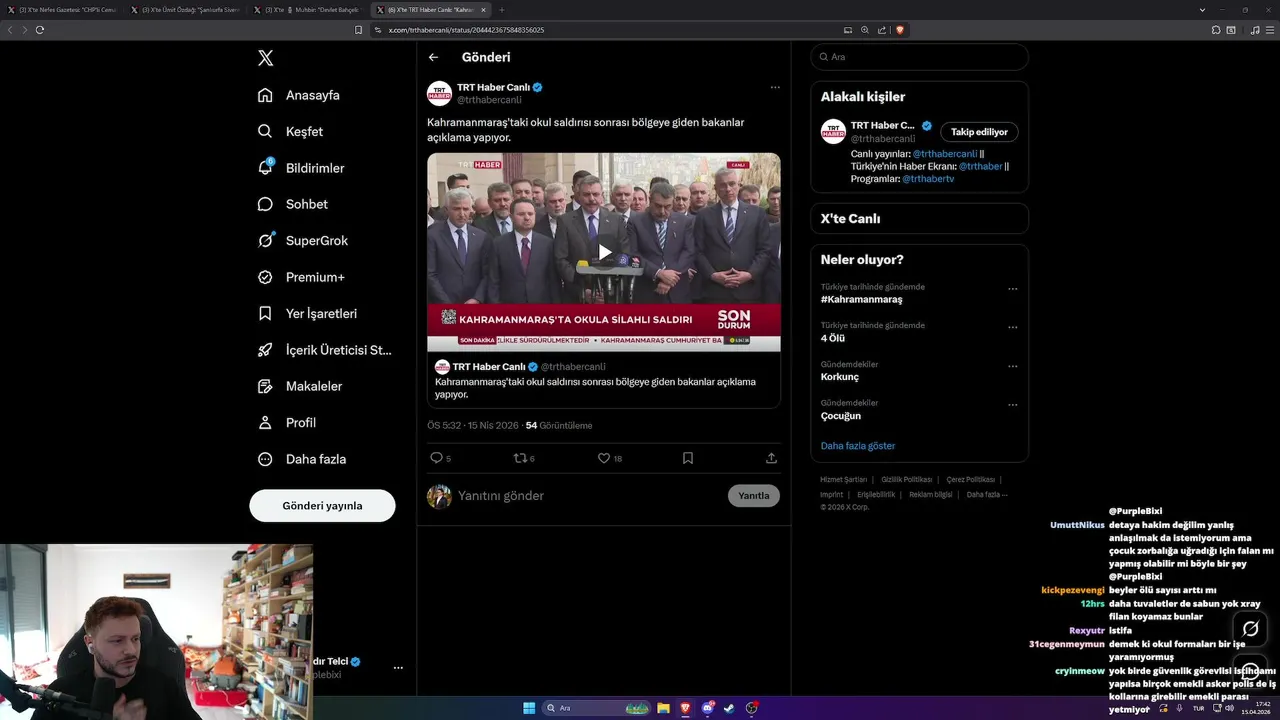Play the Kahramanmaraş news video
Screen dimensions: 1280x720
(x=604, y=252)
